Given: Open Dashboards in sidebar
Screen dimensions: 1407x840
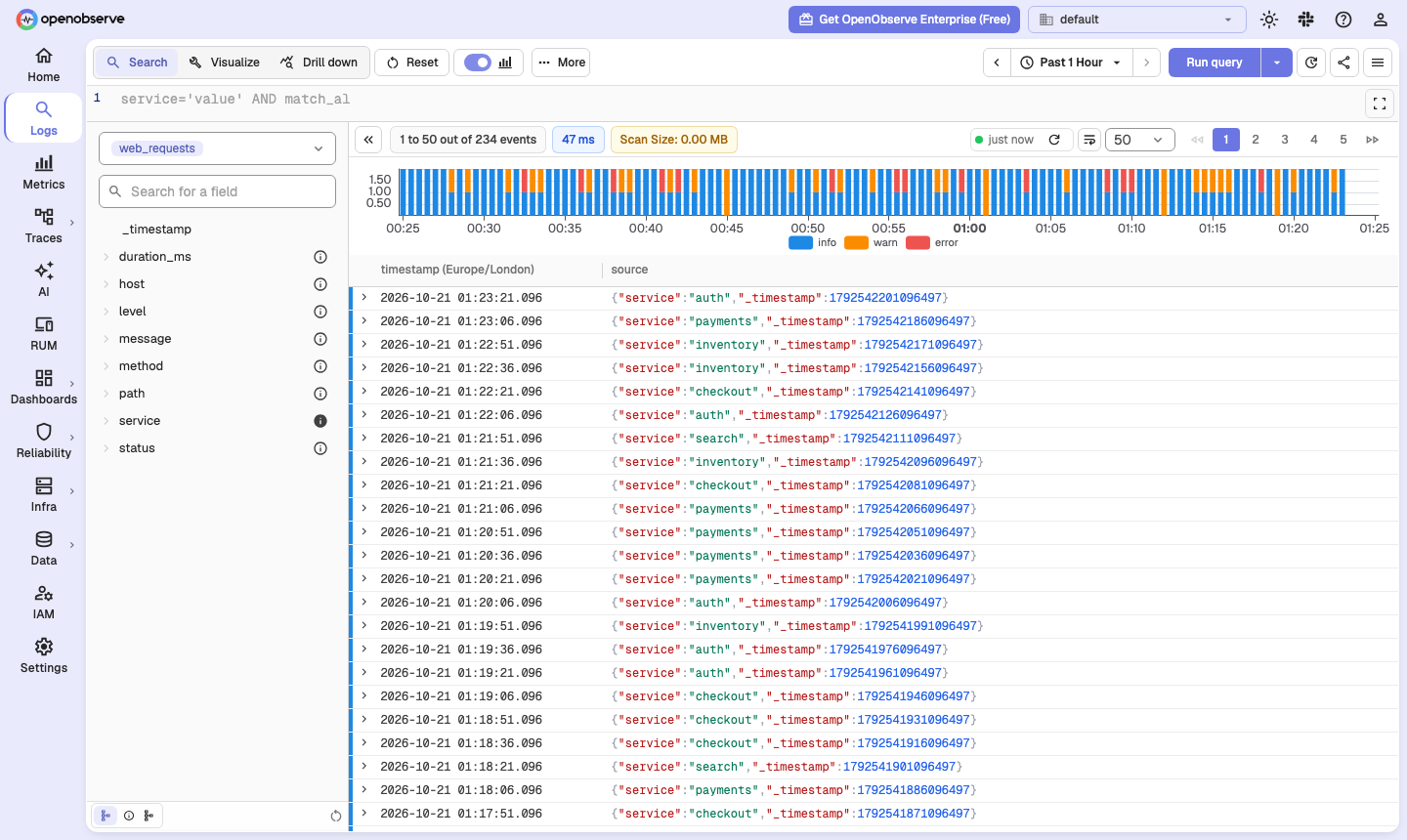Looking at the screenshot, I should pyautogui.click(x=44, y=388).
